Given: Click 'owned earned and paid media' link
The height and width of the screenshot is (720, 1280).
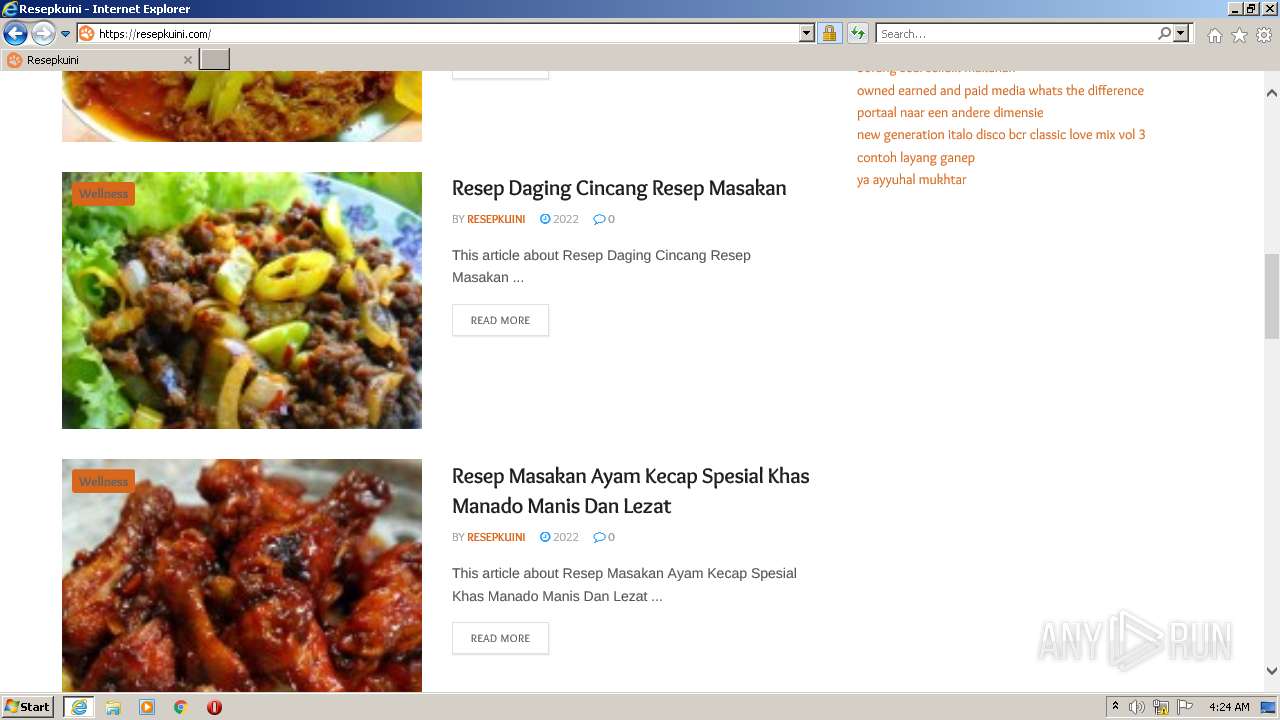Looking at the screenshot, I should tap(1000, 90).
